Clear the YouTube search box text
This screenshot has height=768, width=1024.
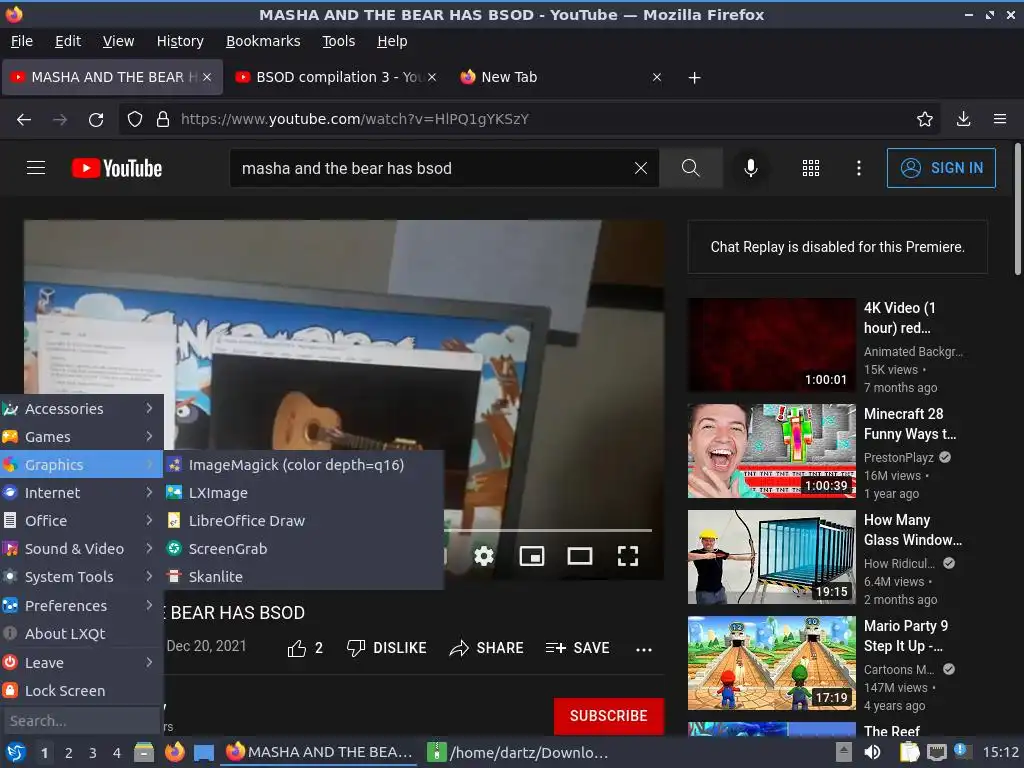[641, 168]
